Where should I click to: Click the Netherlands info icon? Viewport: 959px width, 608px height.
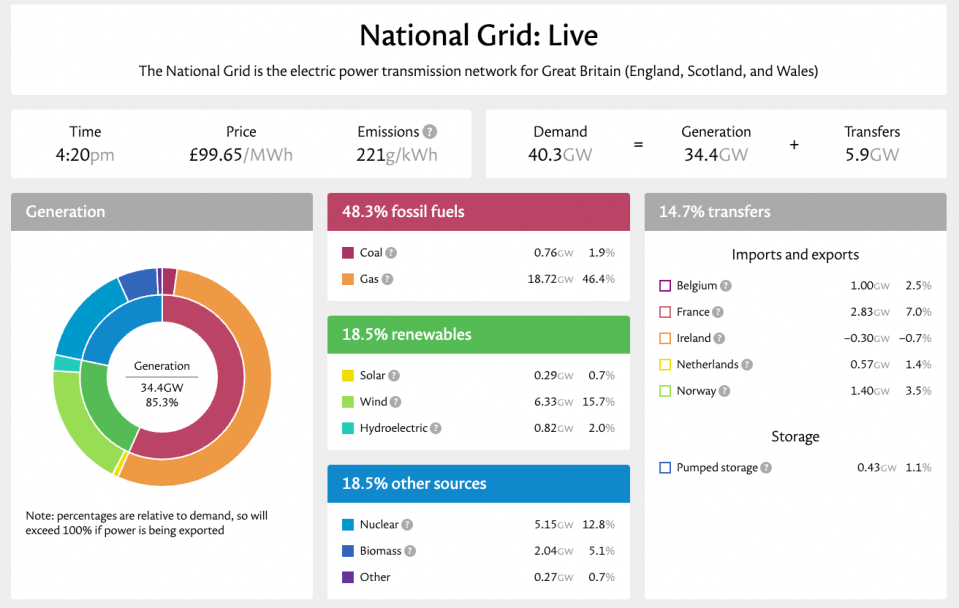(x=747, y=365)
